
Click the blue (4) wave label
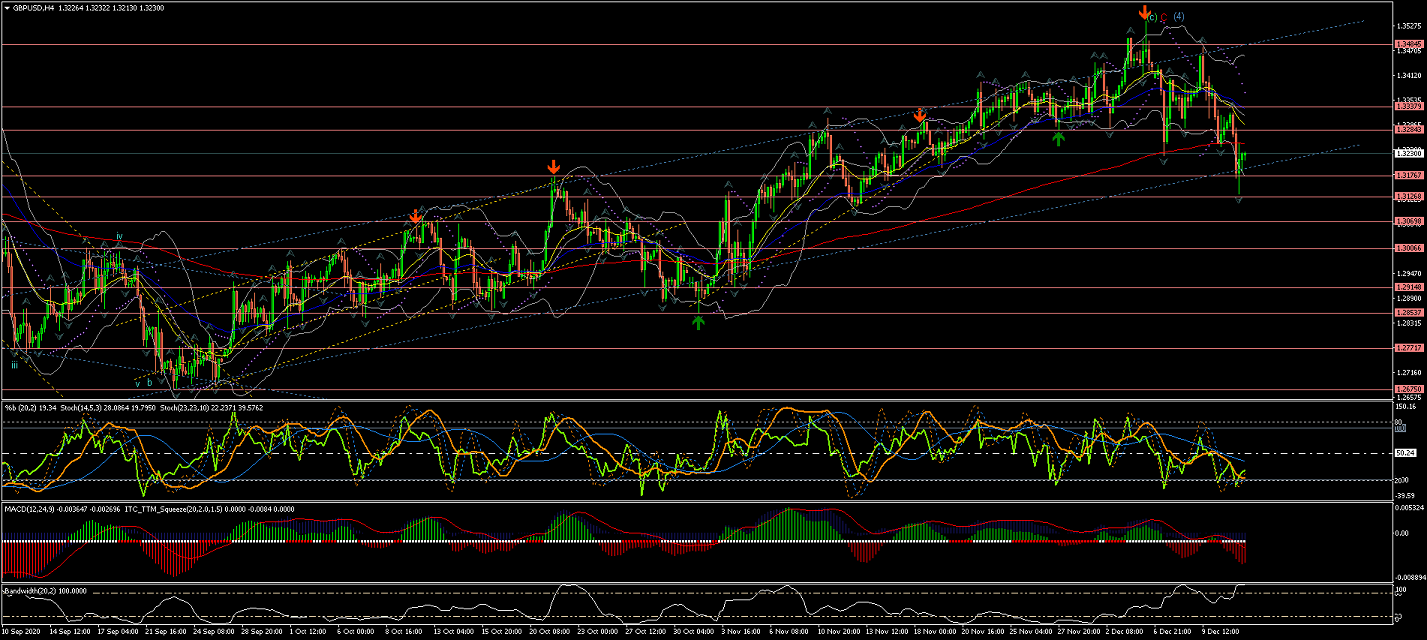[x=1179, y=16]
